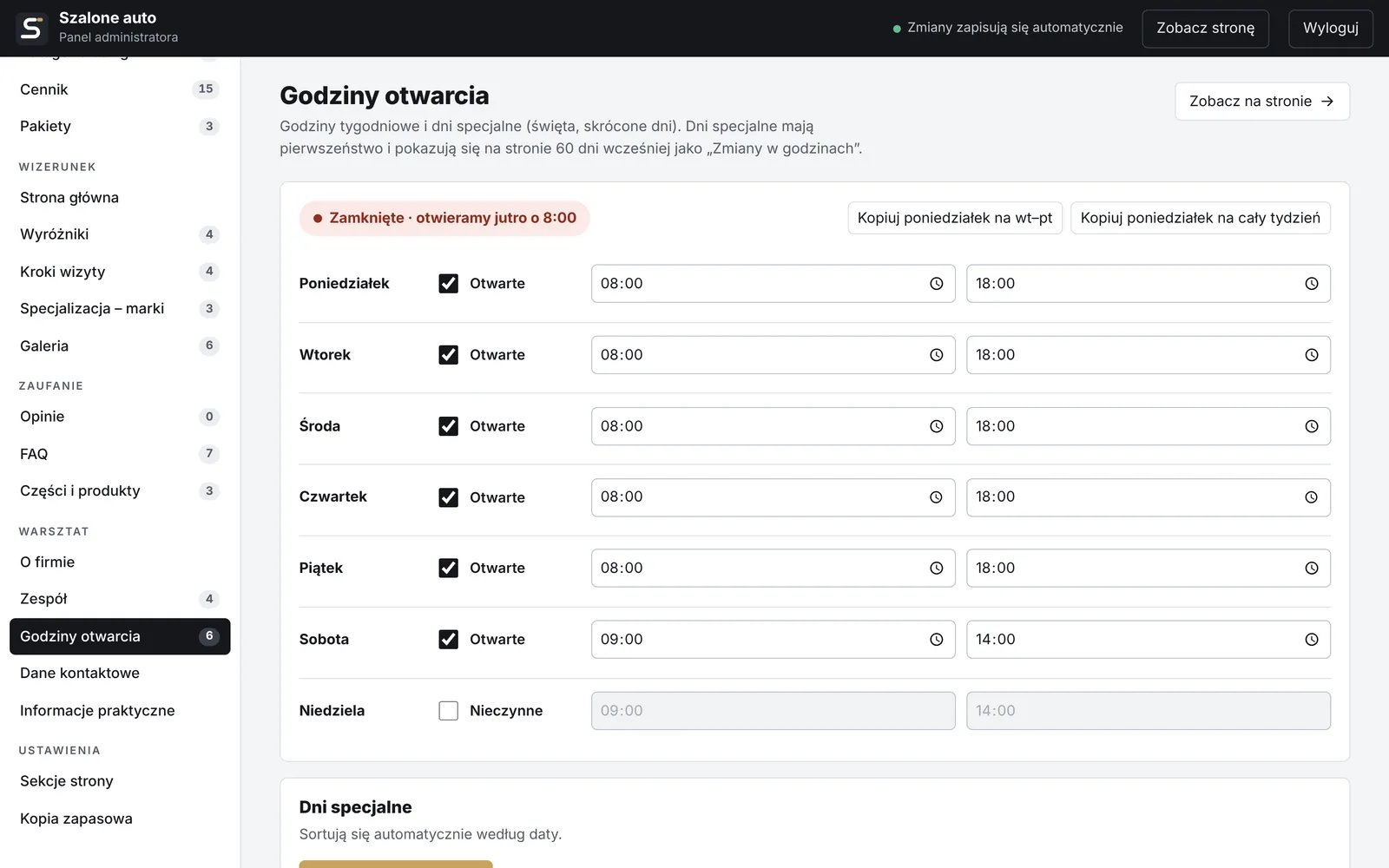Click clock icon in Piątek closing time
The height and width of the screenshot is (868, 1389).
coord(1311,569)
